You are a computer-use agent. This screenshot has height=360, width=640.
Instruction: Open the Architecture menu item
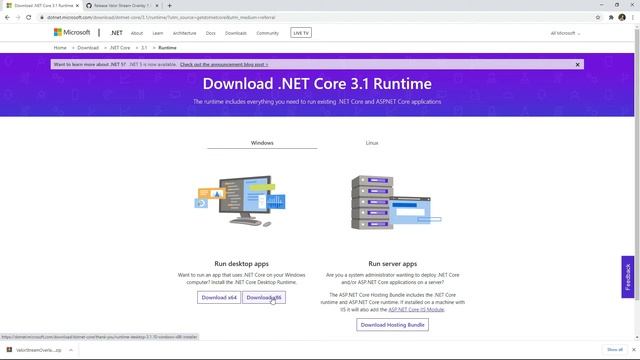point(184,33)
